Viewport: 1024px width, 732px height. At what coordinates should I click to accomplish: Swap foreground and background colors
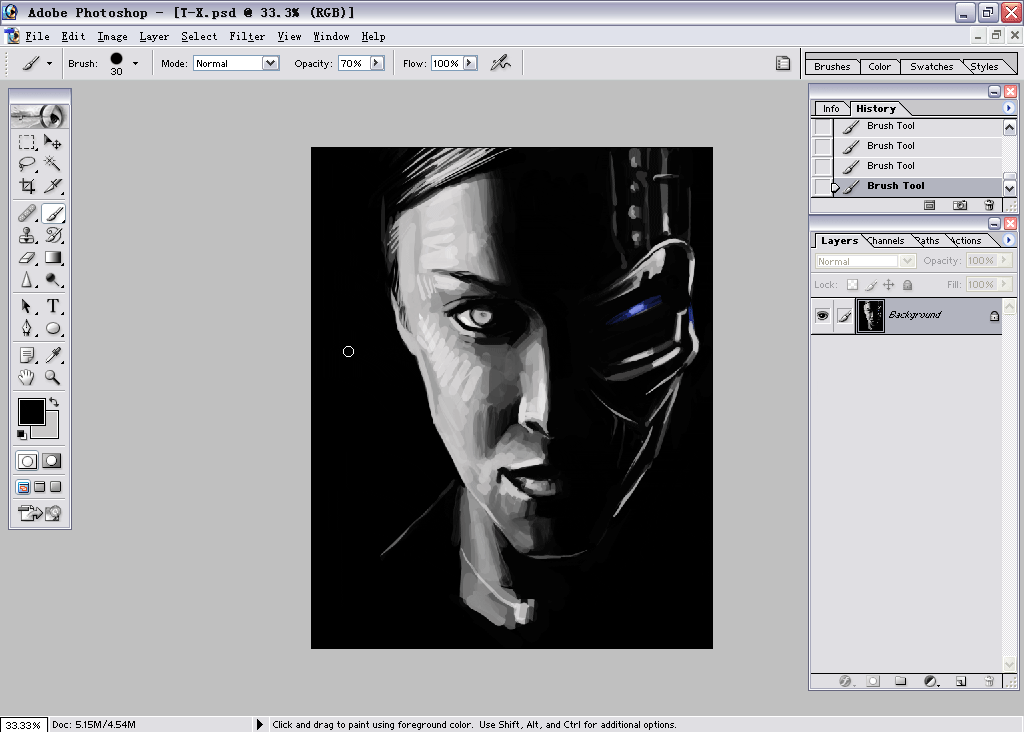54,402
